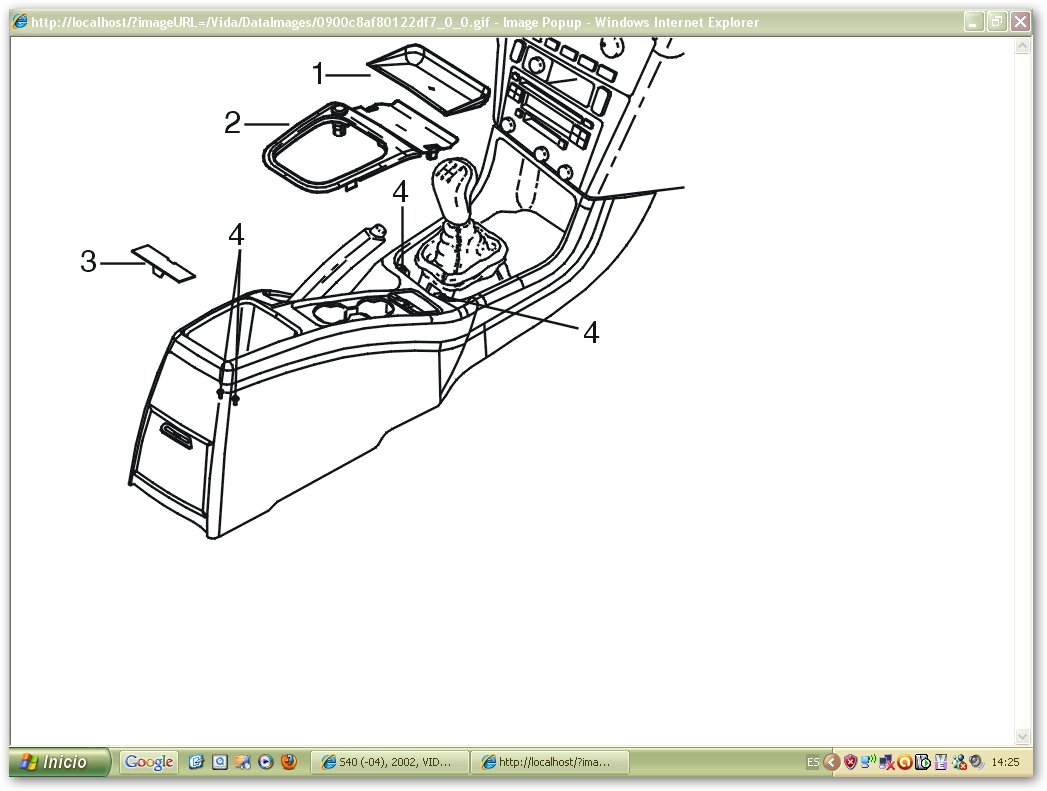
Task: Click the 14:25 system clock
Action: (1005, 762)
